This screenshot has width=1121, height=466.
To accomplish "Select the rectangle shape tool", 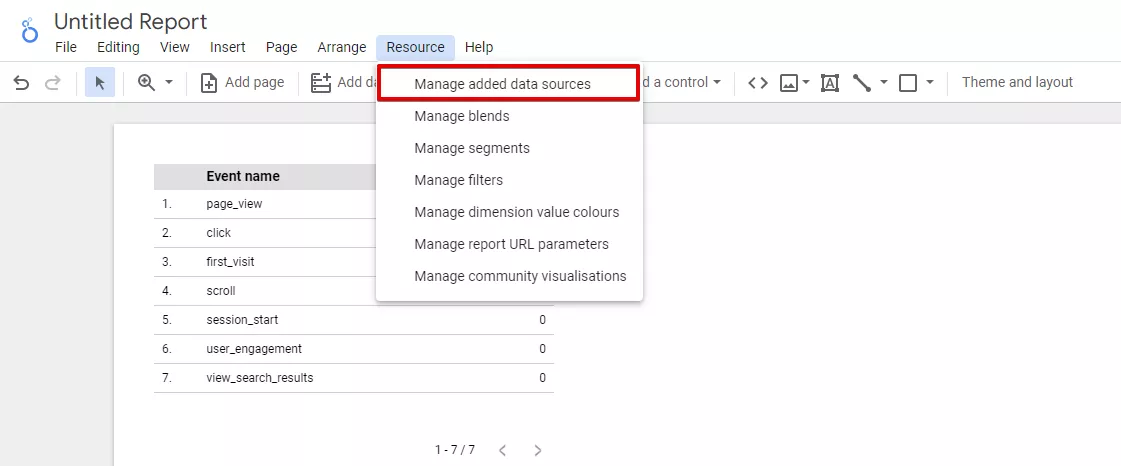I will (x=908, y=83).
